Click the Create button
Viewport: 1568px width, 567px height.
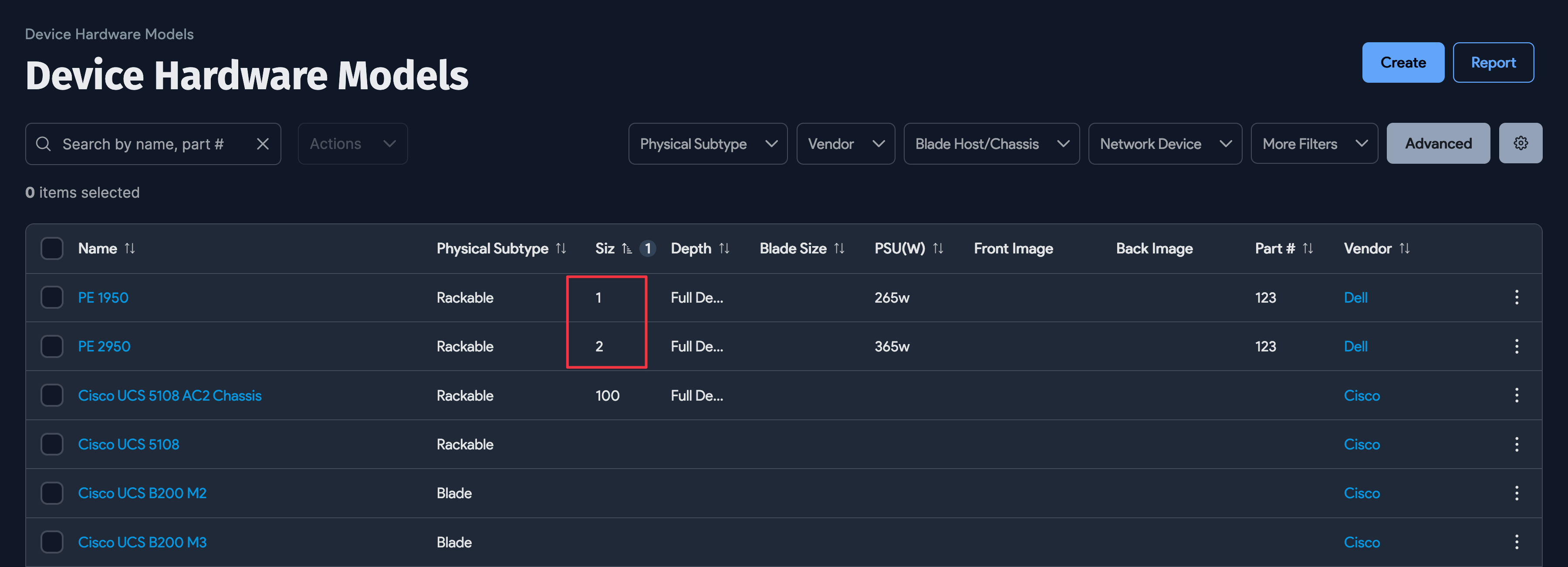point(1402,63)
